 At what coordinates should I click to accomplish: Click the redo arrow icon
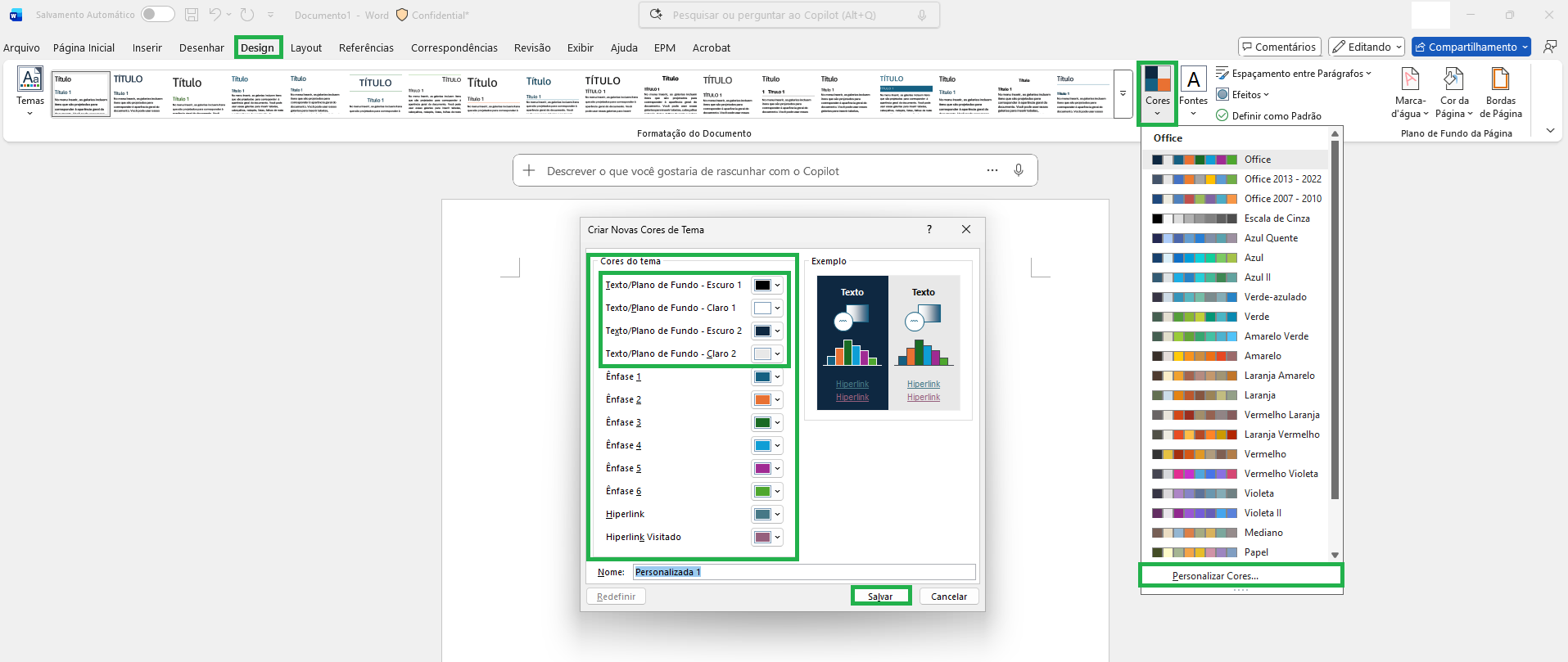pyautogui.click(x=247, y=15)
